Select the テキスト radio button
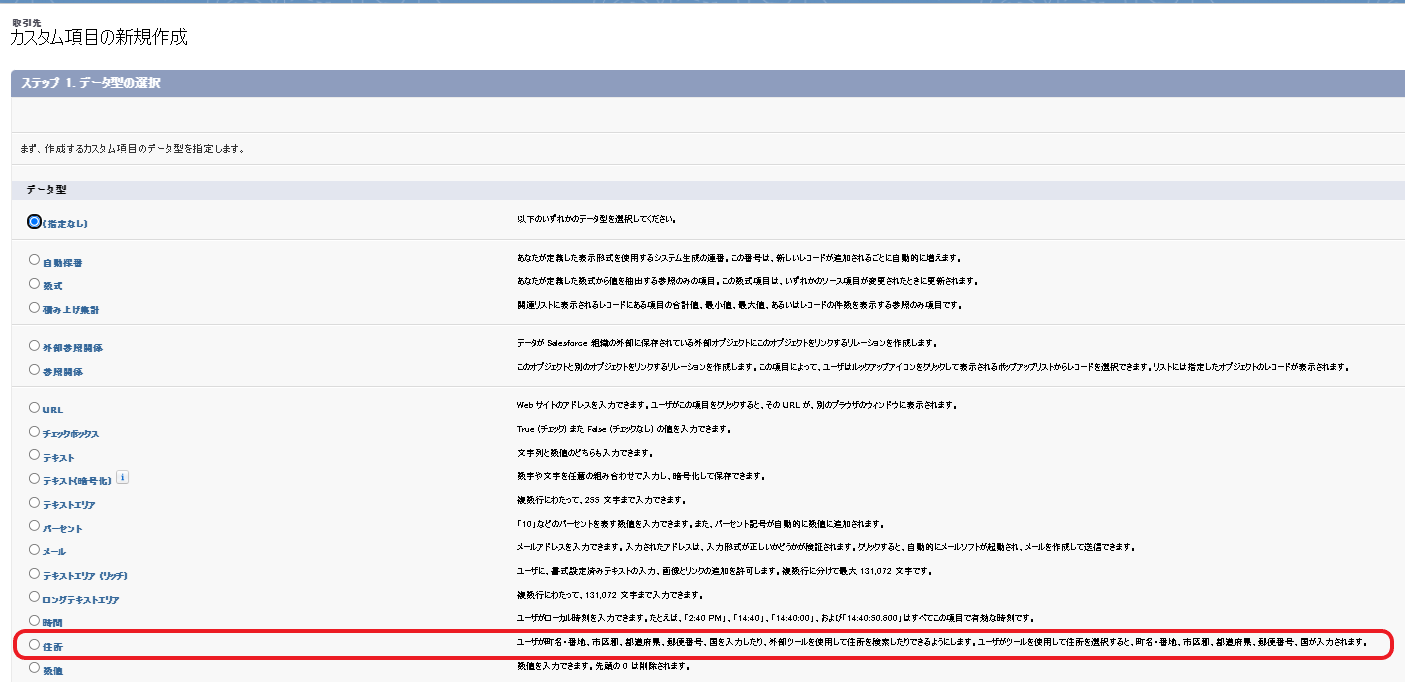Viewport: 1405px width, 682px height. [35, 455]
